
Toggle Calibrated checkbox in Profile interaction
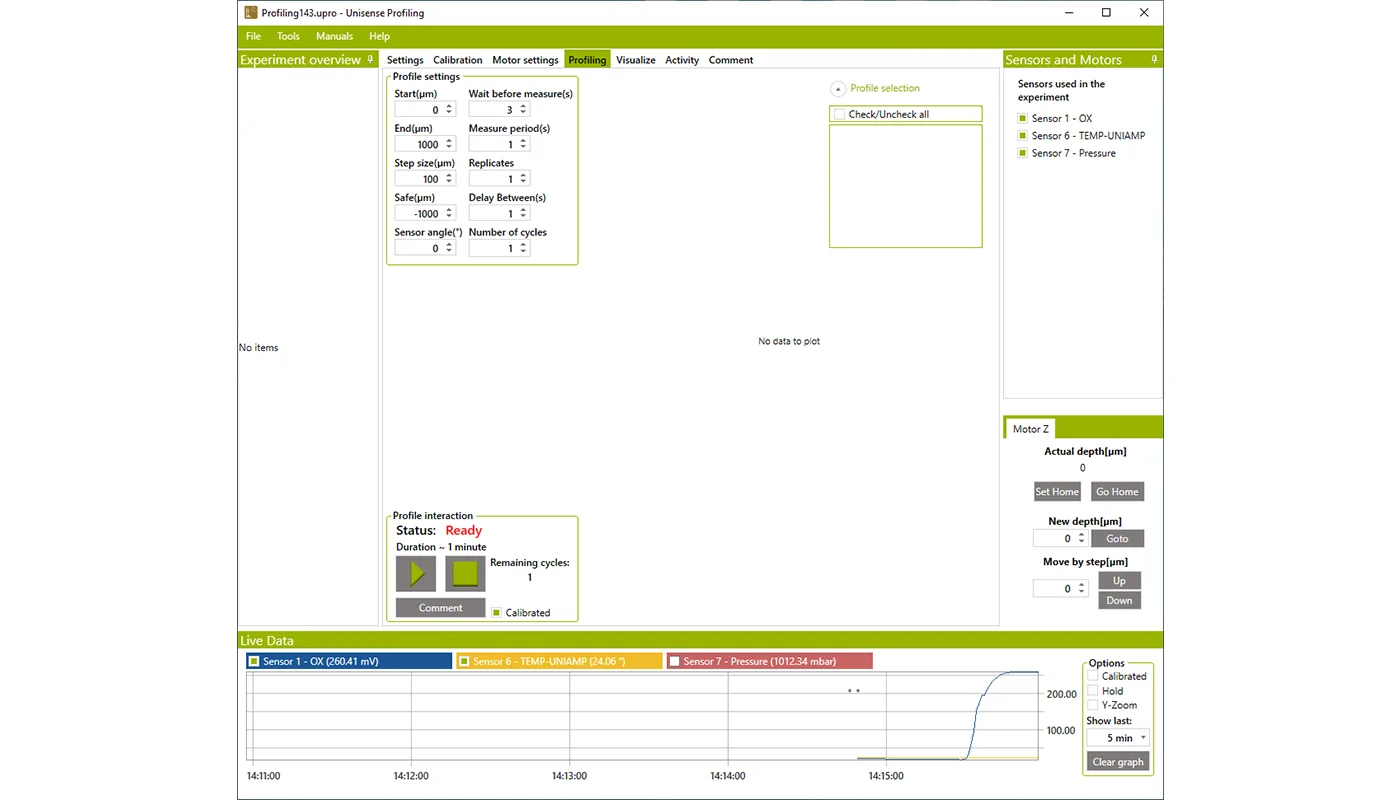point(497,612)
